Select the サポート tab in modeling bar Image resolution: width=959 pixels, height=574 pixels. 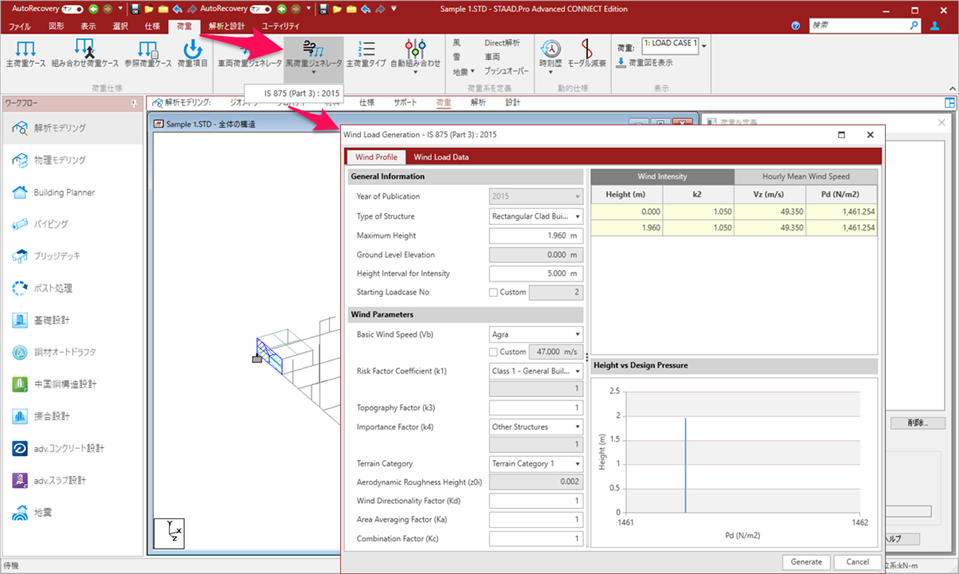(x=405, y=103)
